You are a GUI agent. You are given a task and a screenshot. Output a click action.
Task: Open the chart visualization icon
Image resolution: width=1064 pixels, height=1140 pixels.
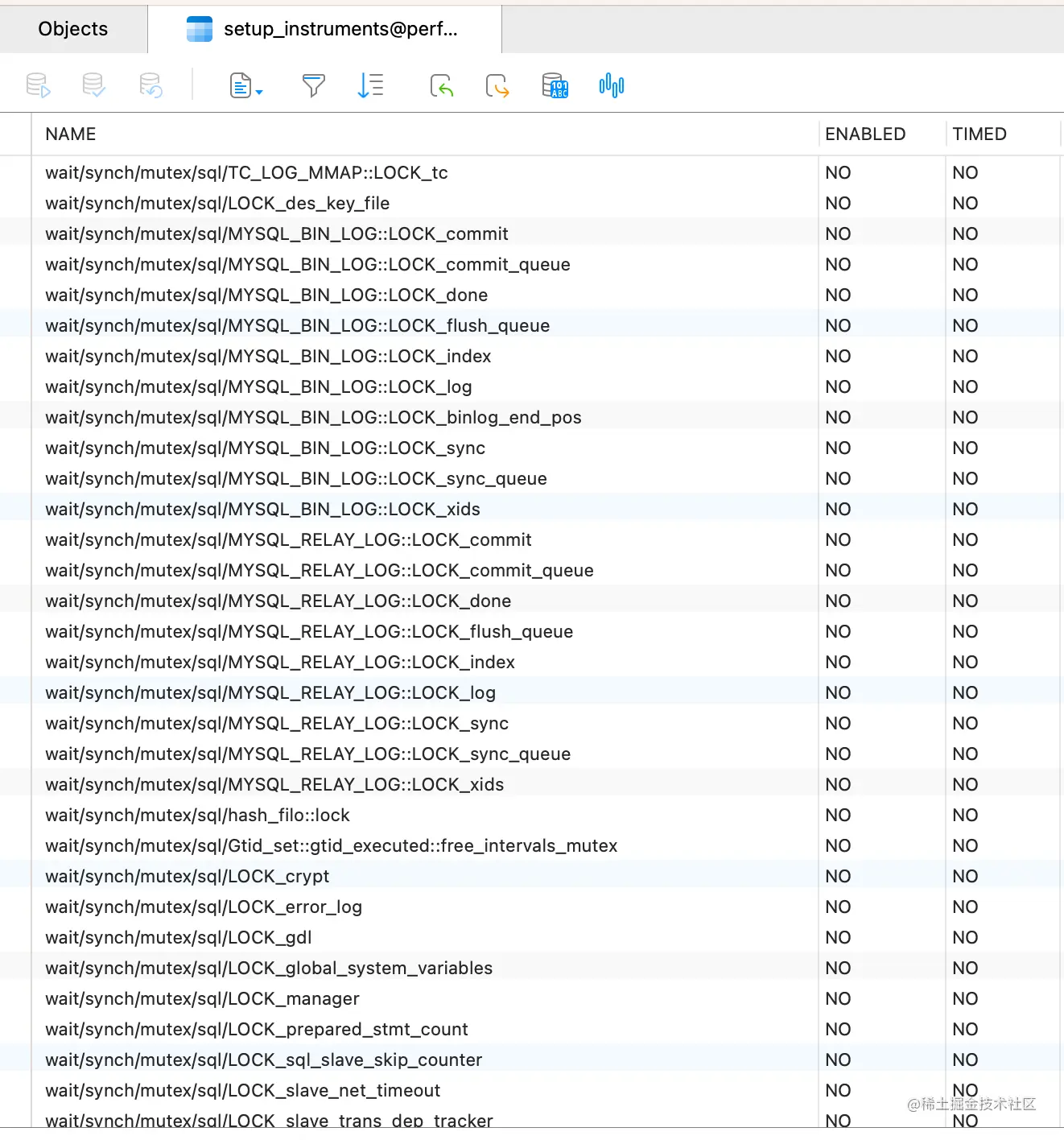tap(612, 85)
